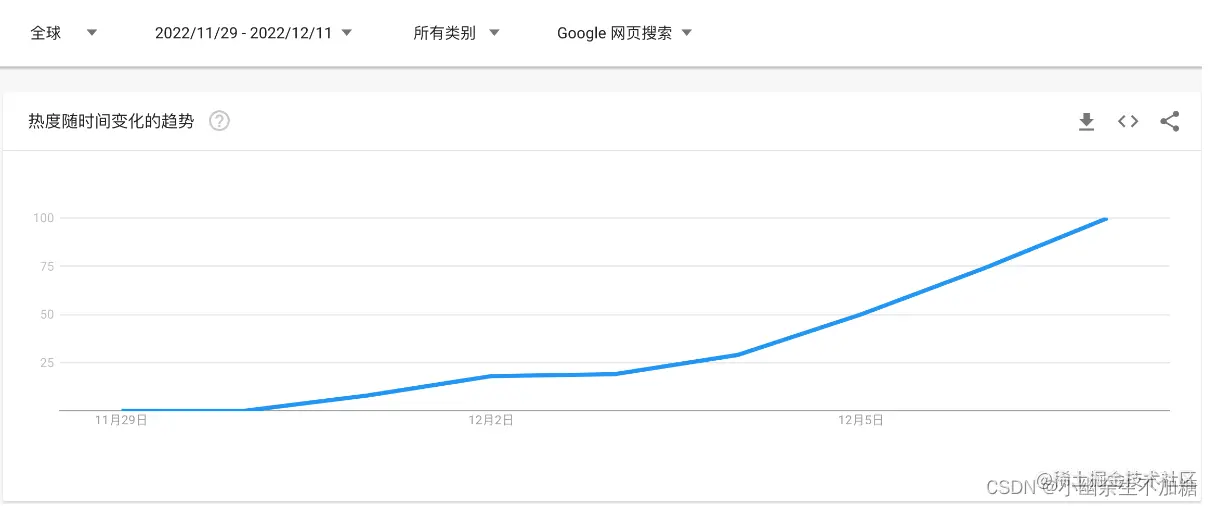
Task: Click the 50 y-axis value
Action: [x=46, y=314]
